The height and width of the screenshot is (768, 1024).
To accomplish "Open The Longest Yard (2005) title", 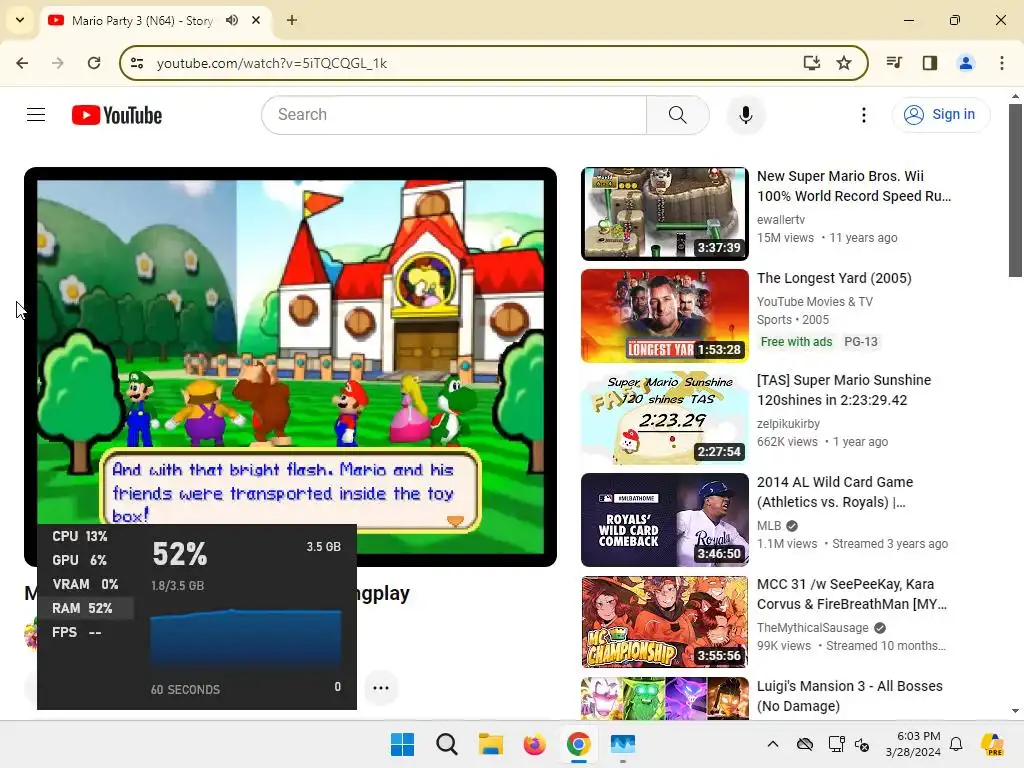I will [x=834, y=278].
